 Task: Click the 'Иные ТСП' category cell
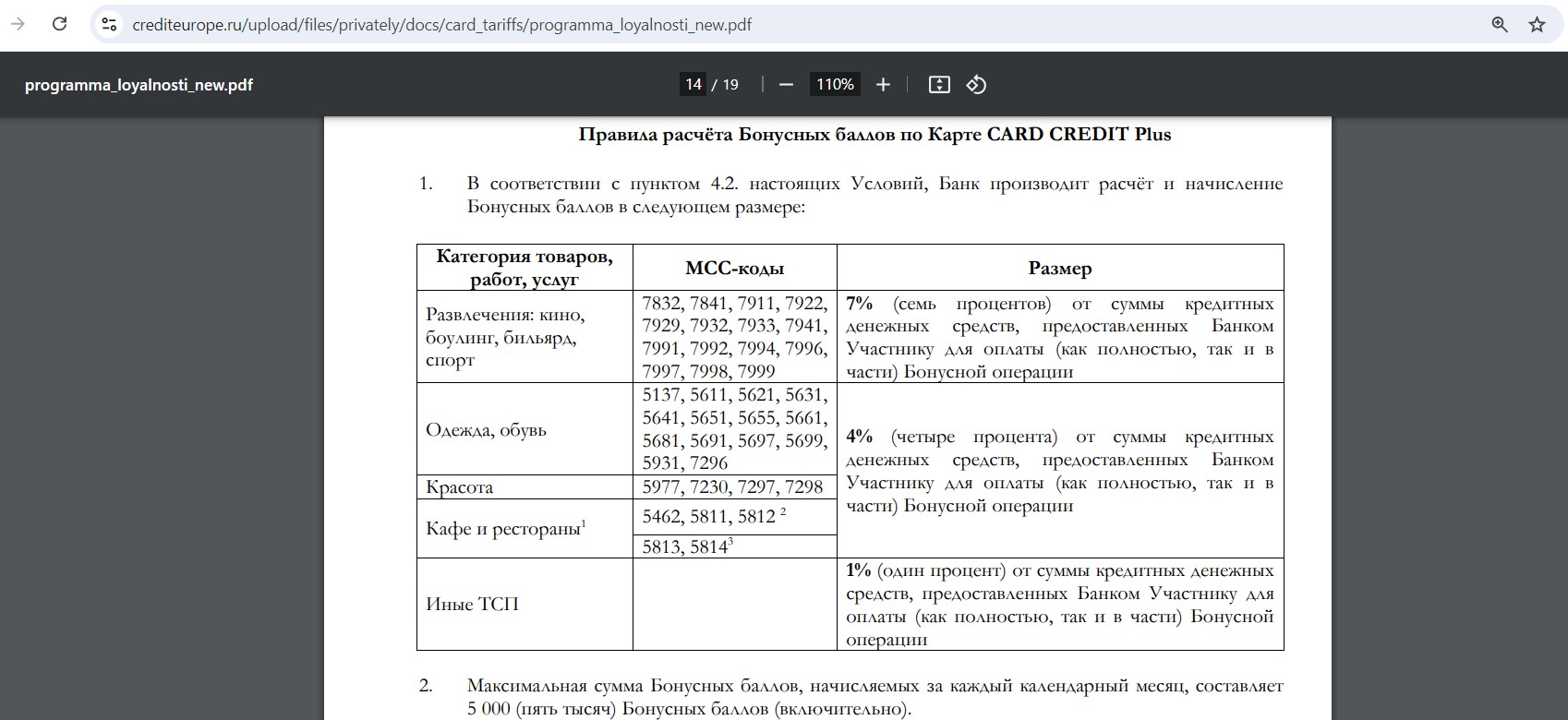click(525, 605)
